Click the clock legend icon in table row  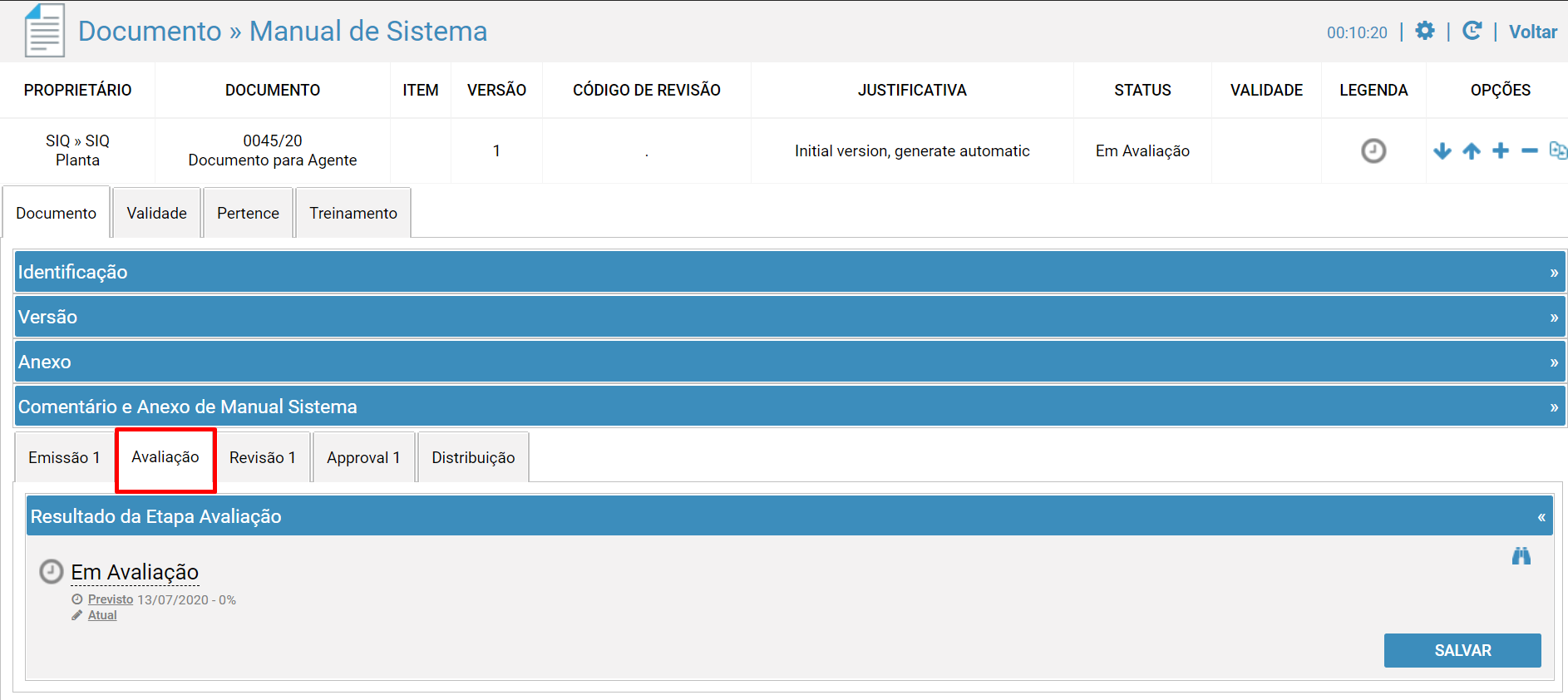[1373, 150]
